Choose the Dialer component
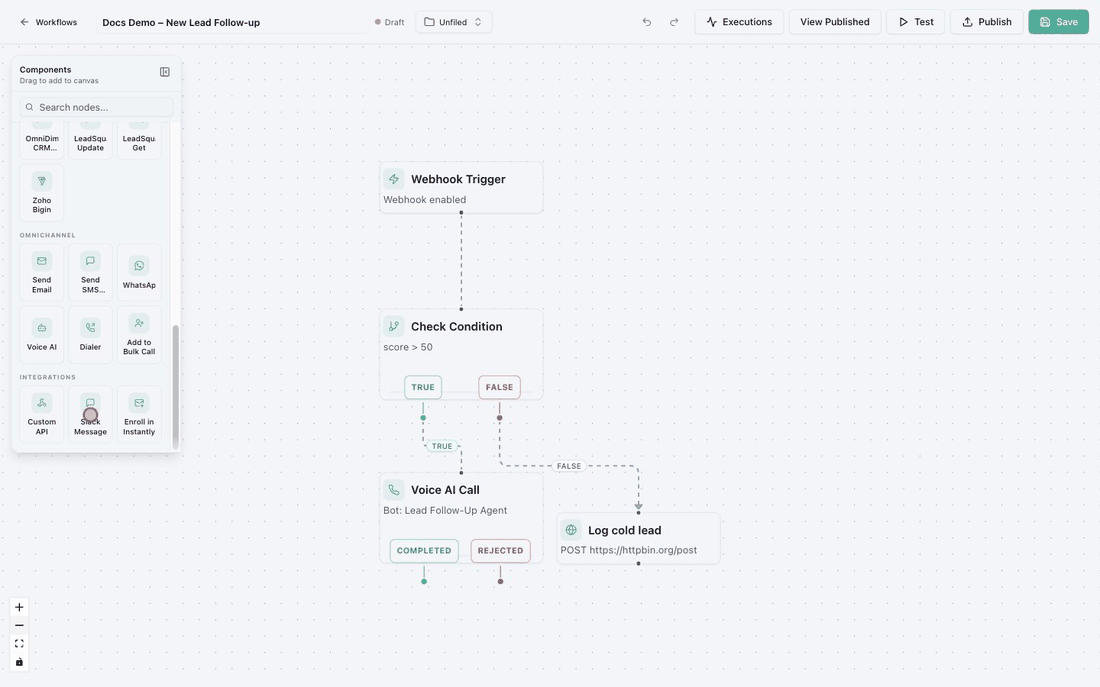 point(90,335)
